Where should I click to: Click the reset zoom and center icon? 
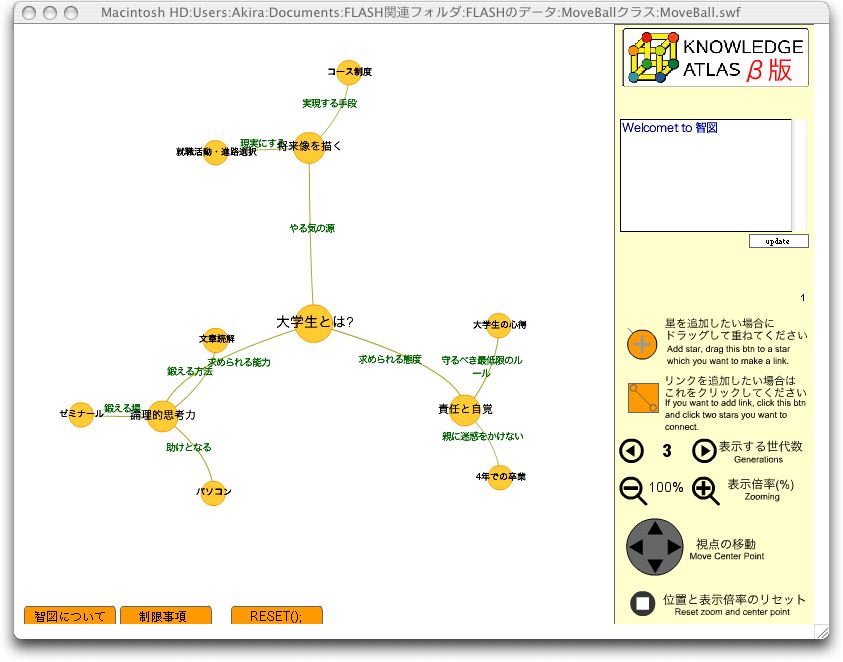643,603
